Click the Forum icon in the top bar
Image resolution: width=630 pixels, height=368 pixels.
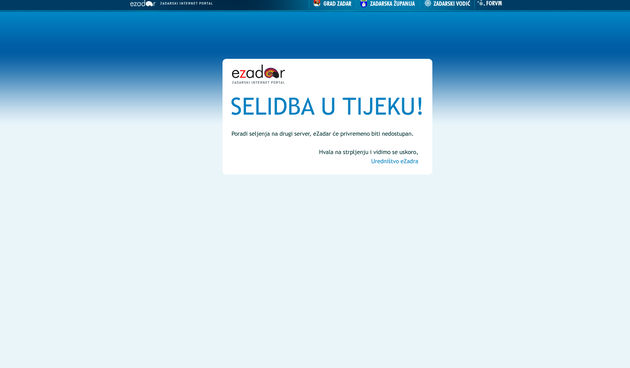tap(481, 3)
